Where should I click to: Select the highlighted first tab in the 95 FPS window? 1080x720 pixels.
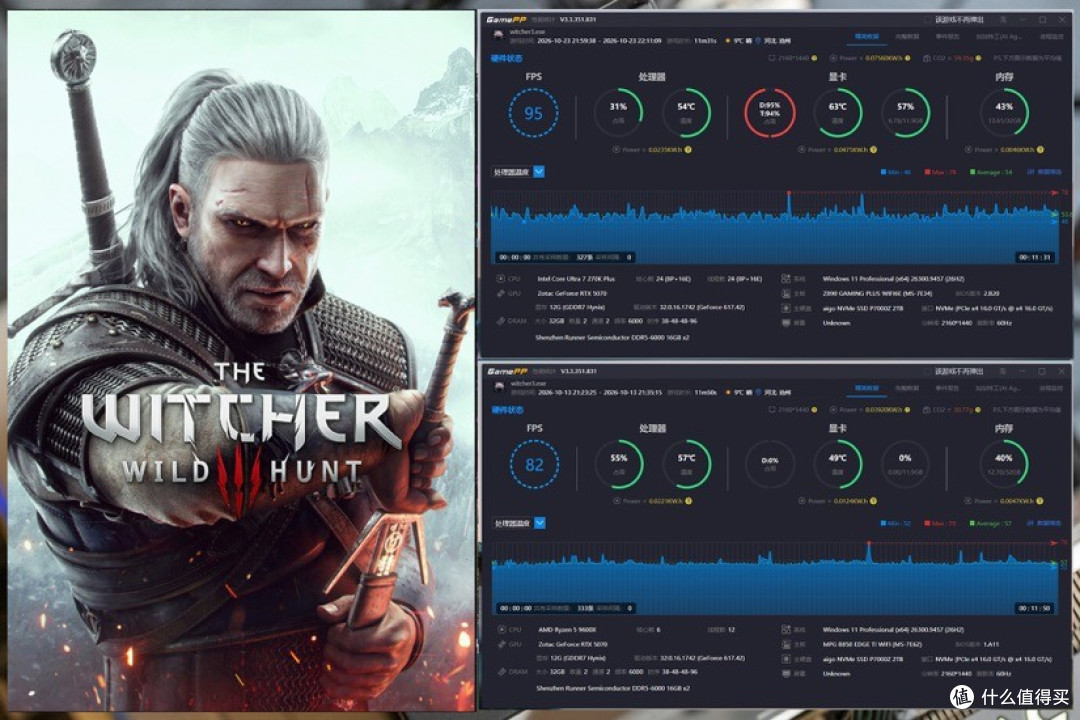coord(866,37)
